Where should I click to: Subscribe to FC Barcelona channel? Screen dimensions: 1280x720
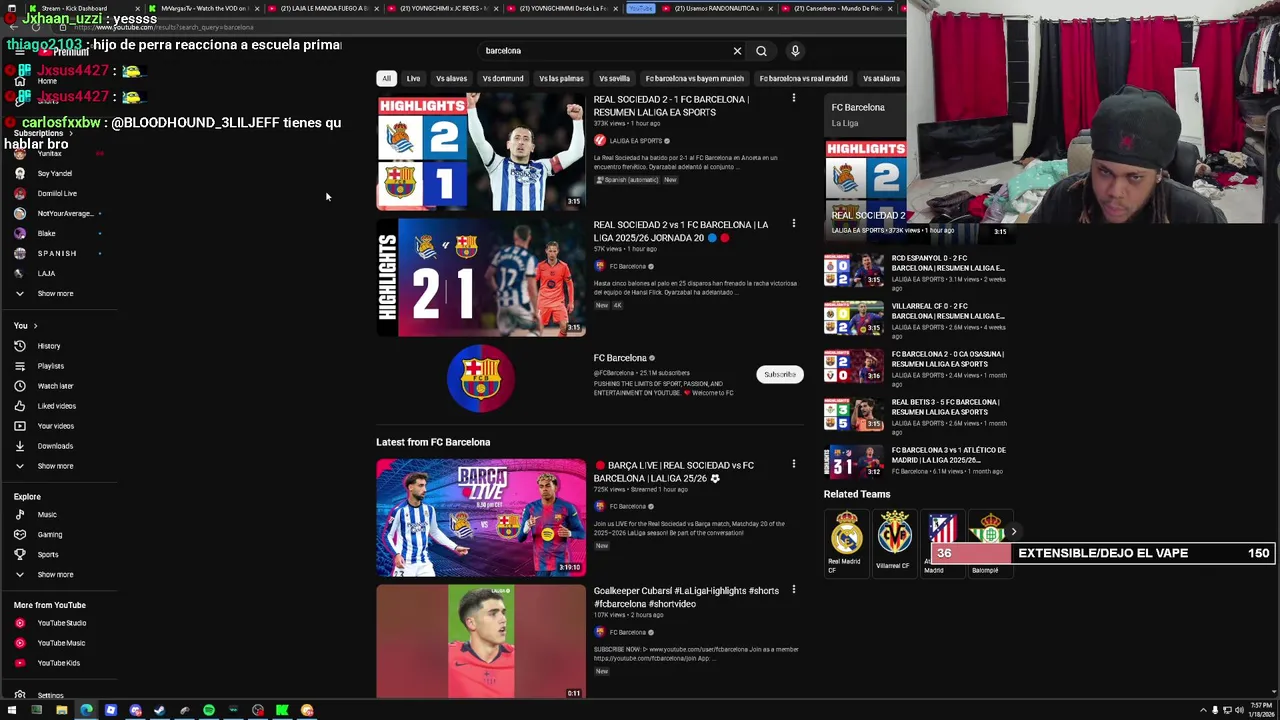(x=780, y=375)
